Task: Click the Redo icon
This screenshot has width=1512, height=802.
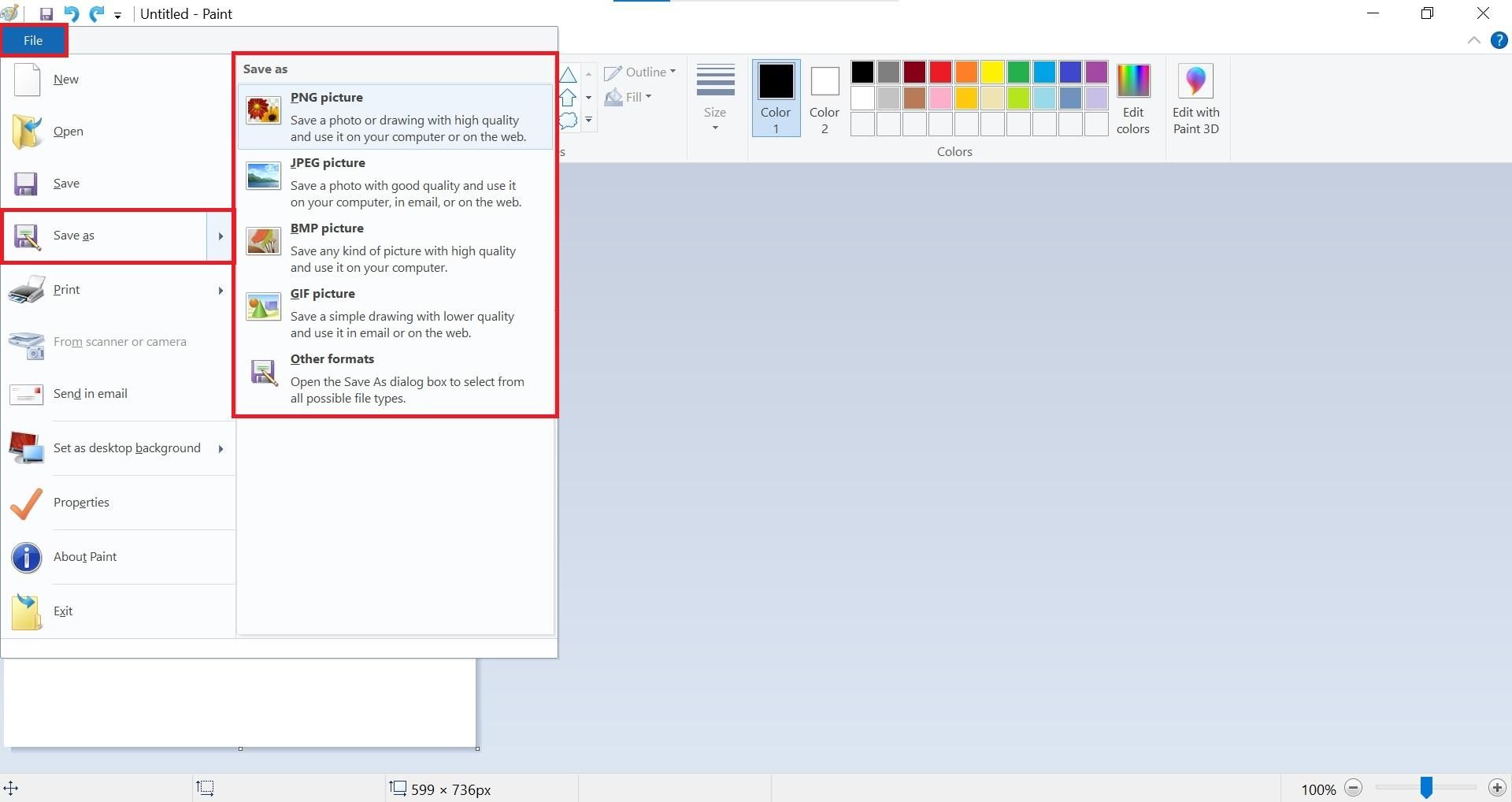Action: pyautogui.click(x=96, y=13)
